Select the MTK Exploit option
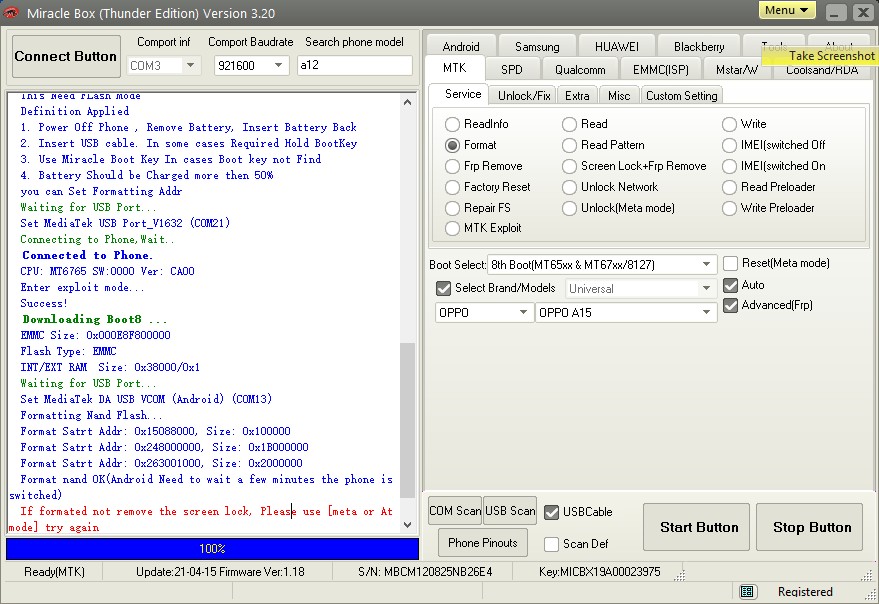 (x=483, y=228)
